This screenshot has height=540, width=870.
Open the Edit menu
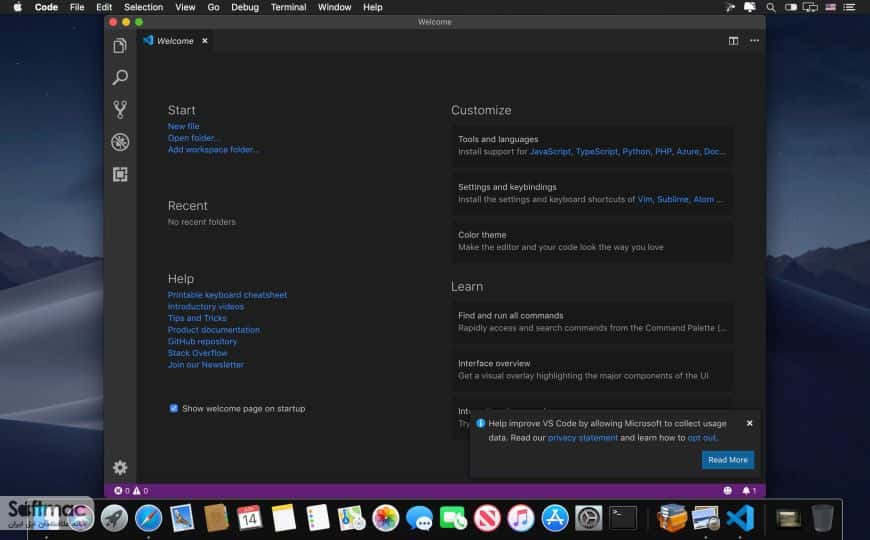coord(104,7)
